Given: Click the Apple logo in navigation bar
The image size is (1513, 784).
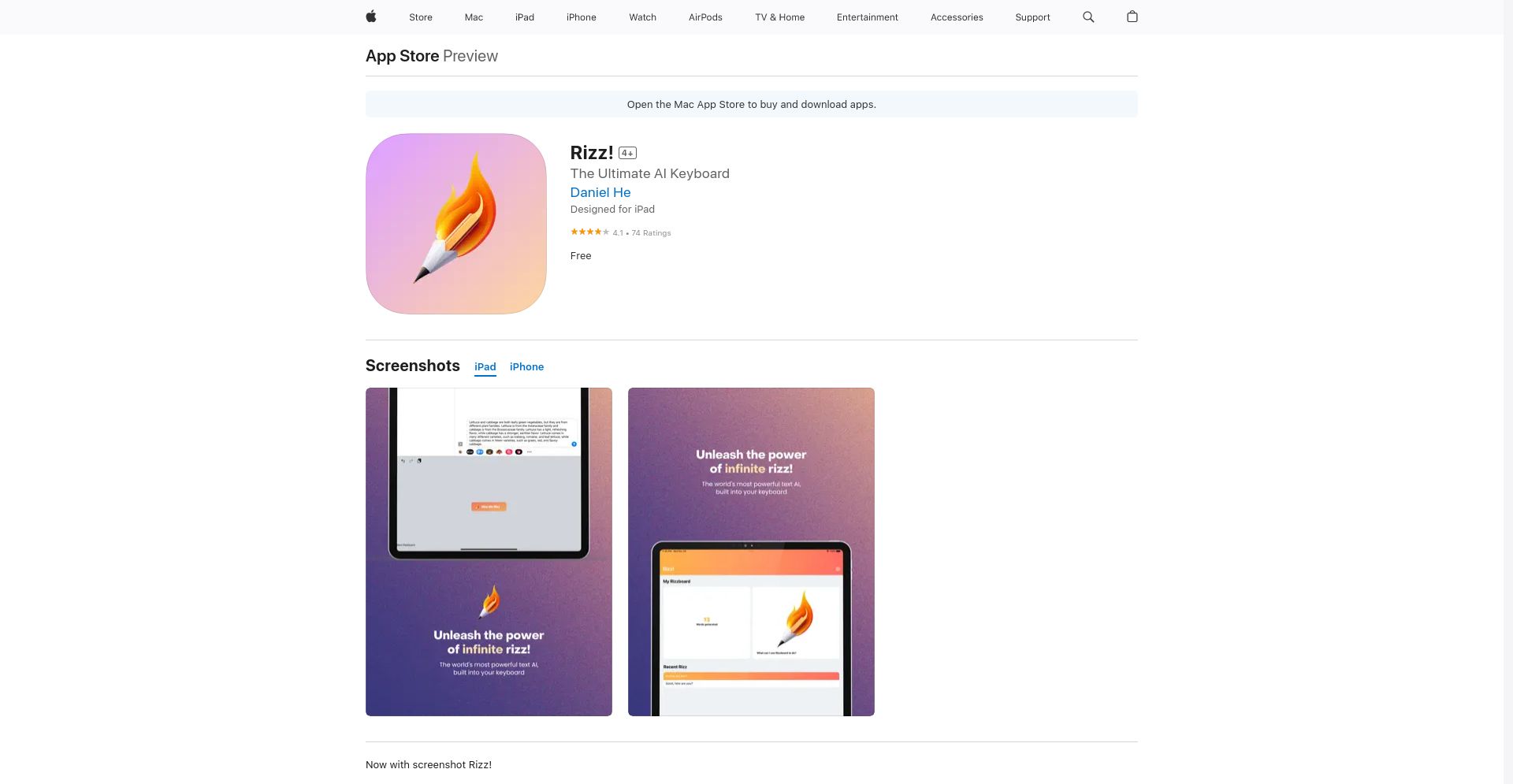Looking at the screenshot, I should point(371,17).
